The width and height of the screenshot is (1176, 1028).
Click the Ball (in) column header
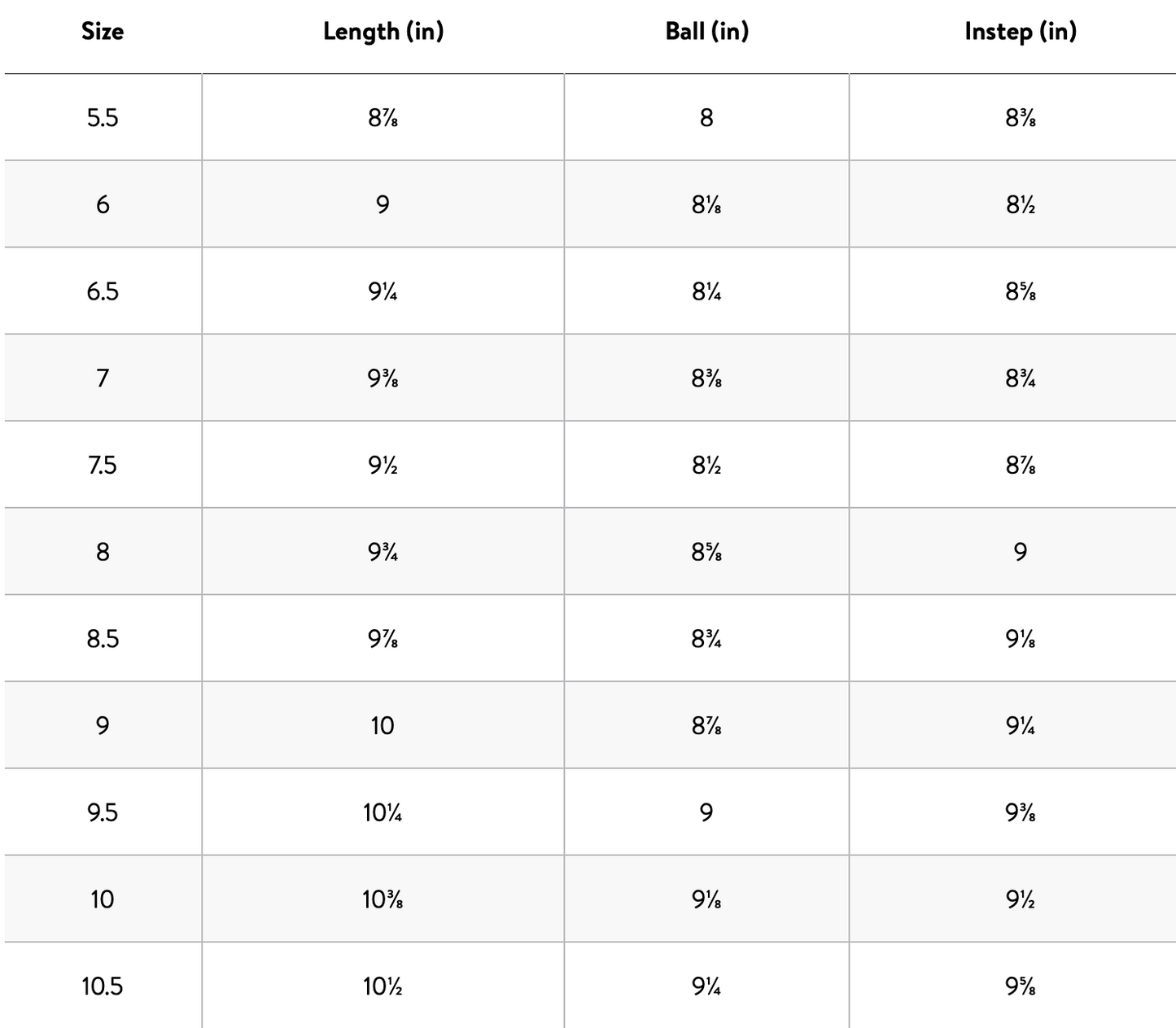706,32
